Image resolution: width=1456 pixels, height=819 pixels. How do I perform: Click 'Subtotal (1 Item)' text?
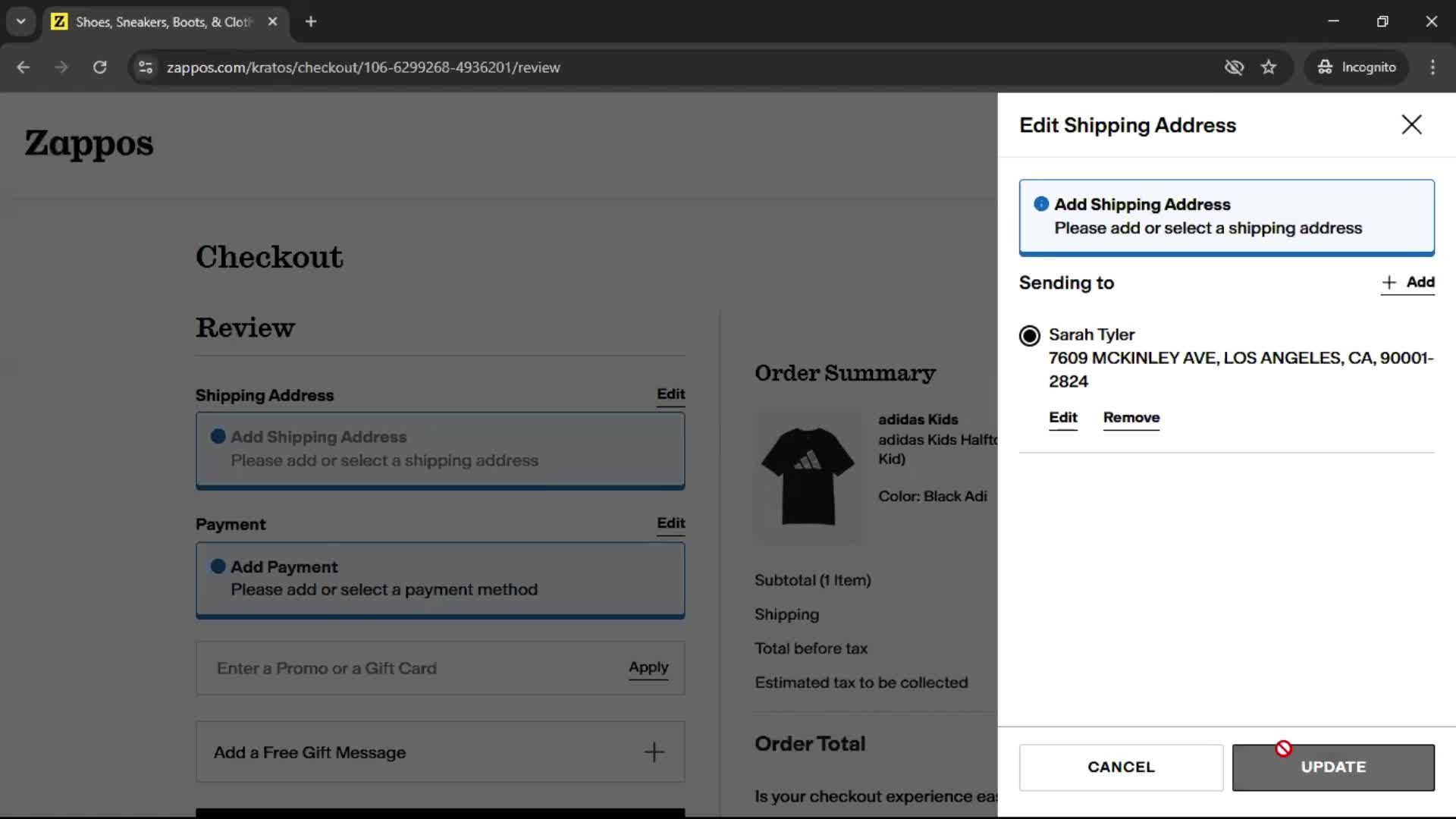tap(812, 580)
